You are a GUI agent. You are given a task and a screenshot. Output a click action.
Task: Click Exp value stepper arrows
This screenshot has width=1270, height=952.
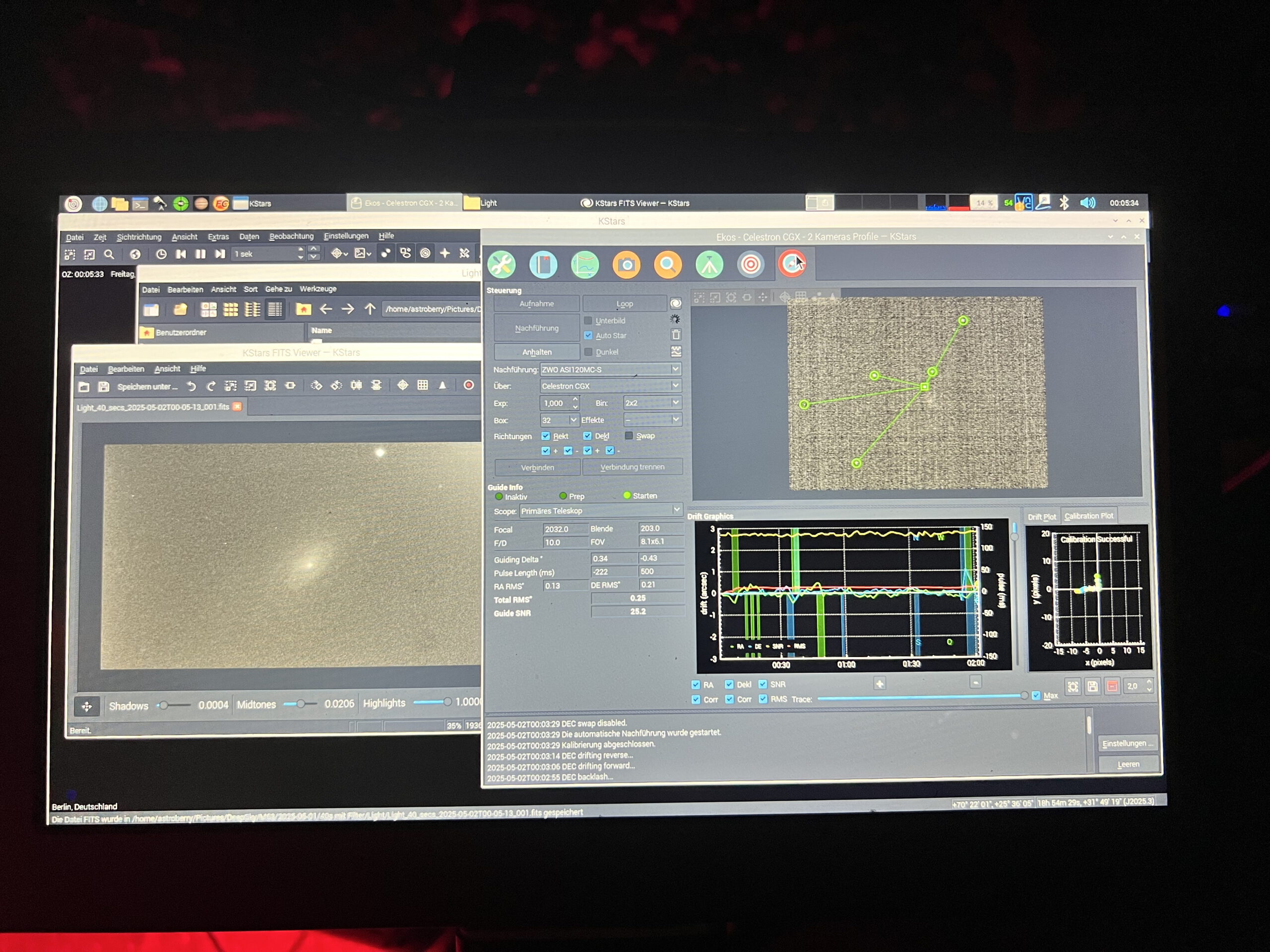[x=575, y=403]
